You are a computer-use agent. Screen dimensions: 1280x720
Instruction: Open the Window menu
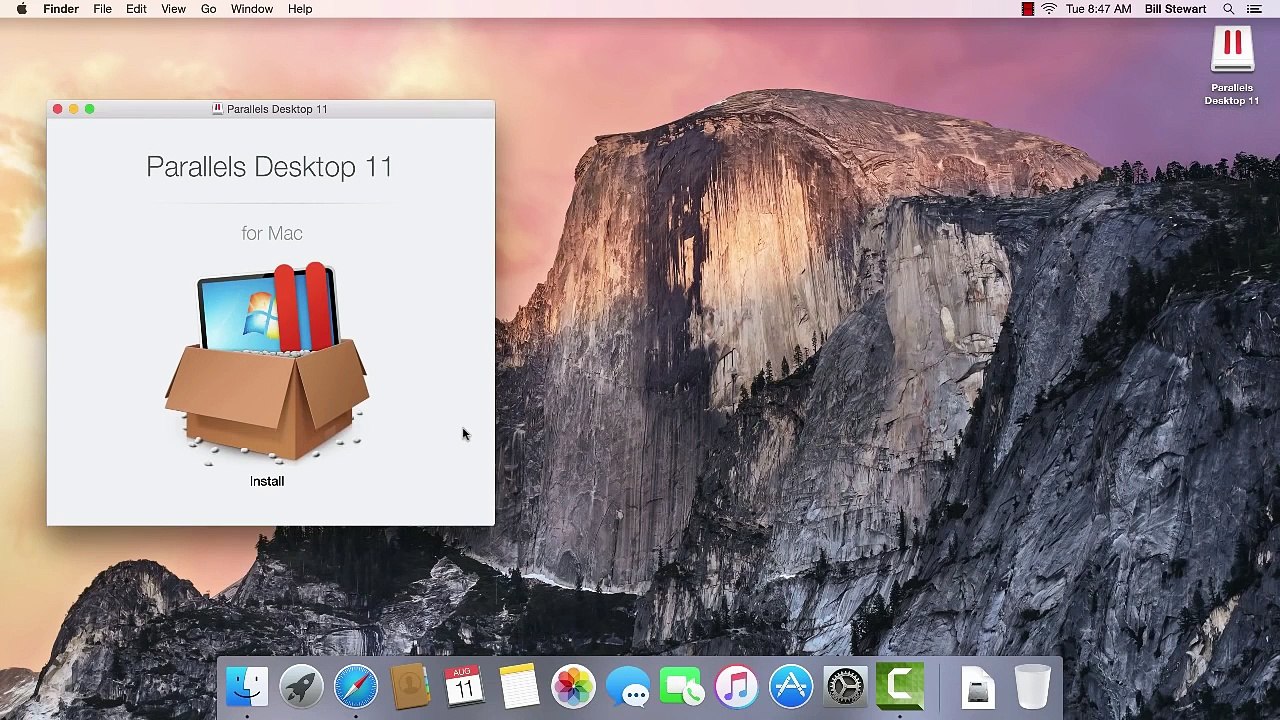point(252,9)
